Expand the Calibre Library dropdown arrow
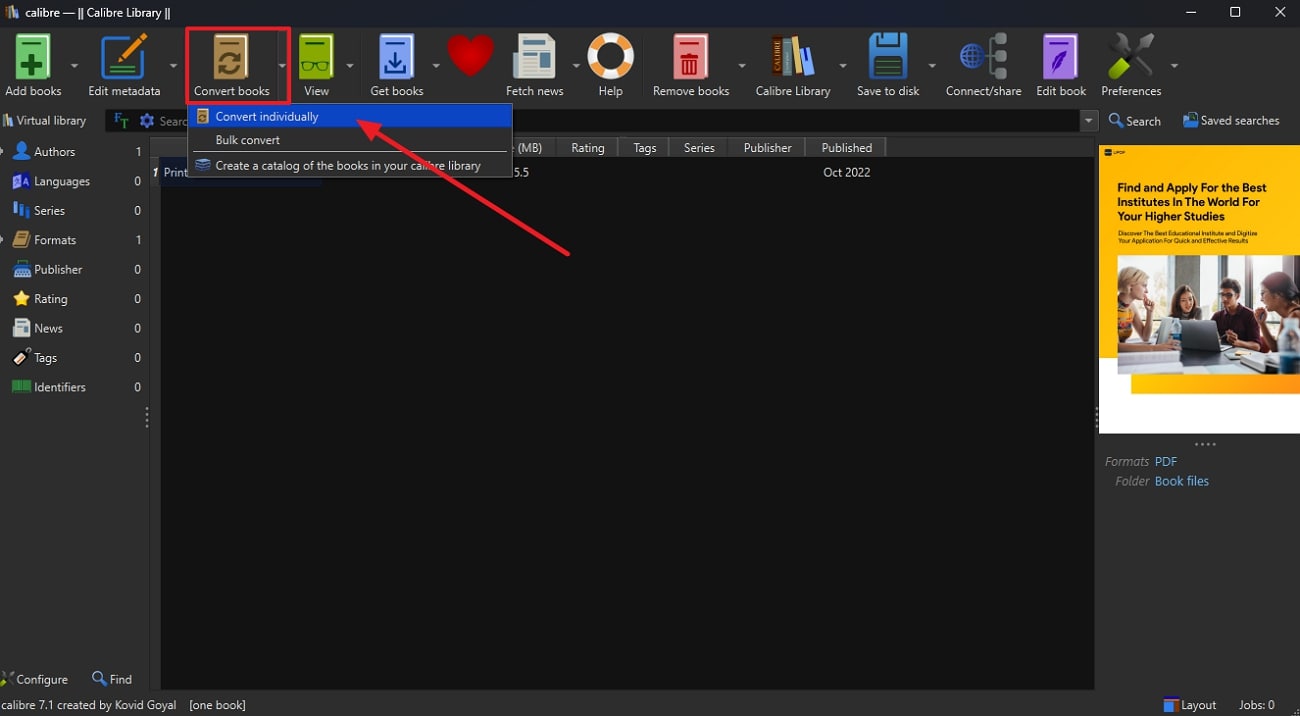The width and height of the screenshot is (1300, 716). (843, 66)
